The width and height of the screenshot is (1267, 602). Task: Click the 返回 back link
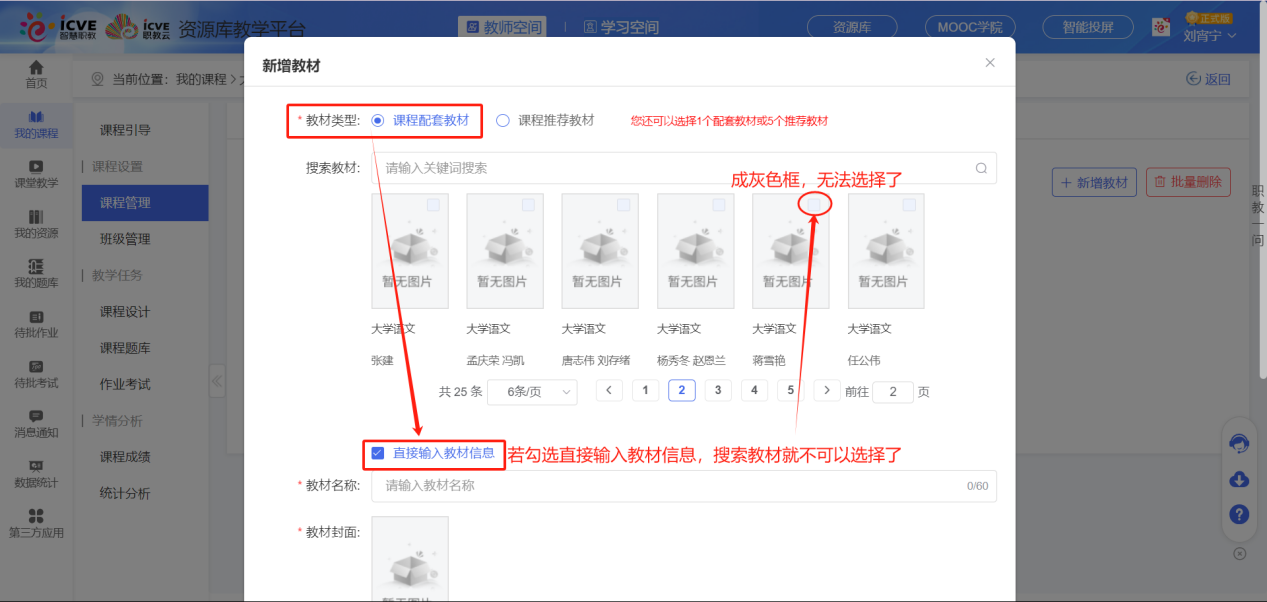coord(1208,77)
